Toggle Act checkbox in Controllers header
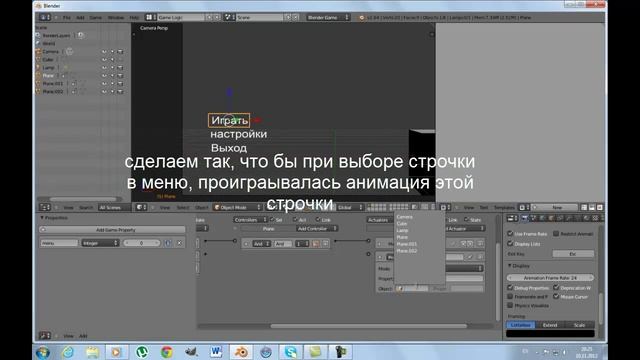Viewport: 640px width, 360px height. click(x=295, y=220)
